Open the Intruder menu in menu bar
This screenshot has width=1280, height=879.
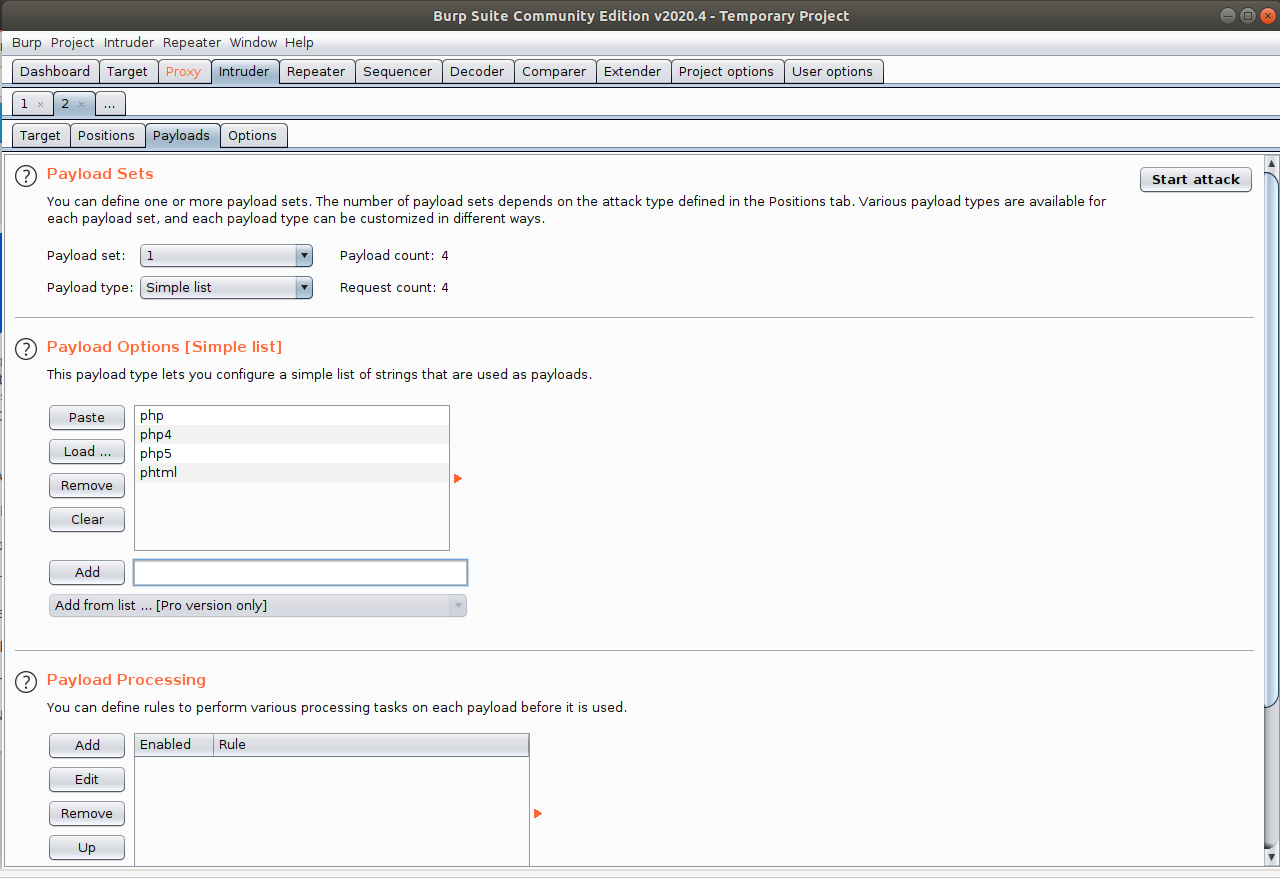click(129, 43)
